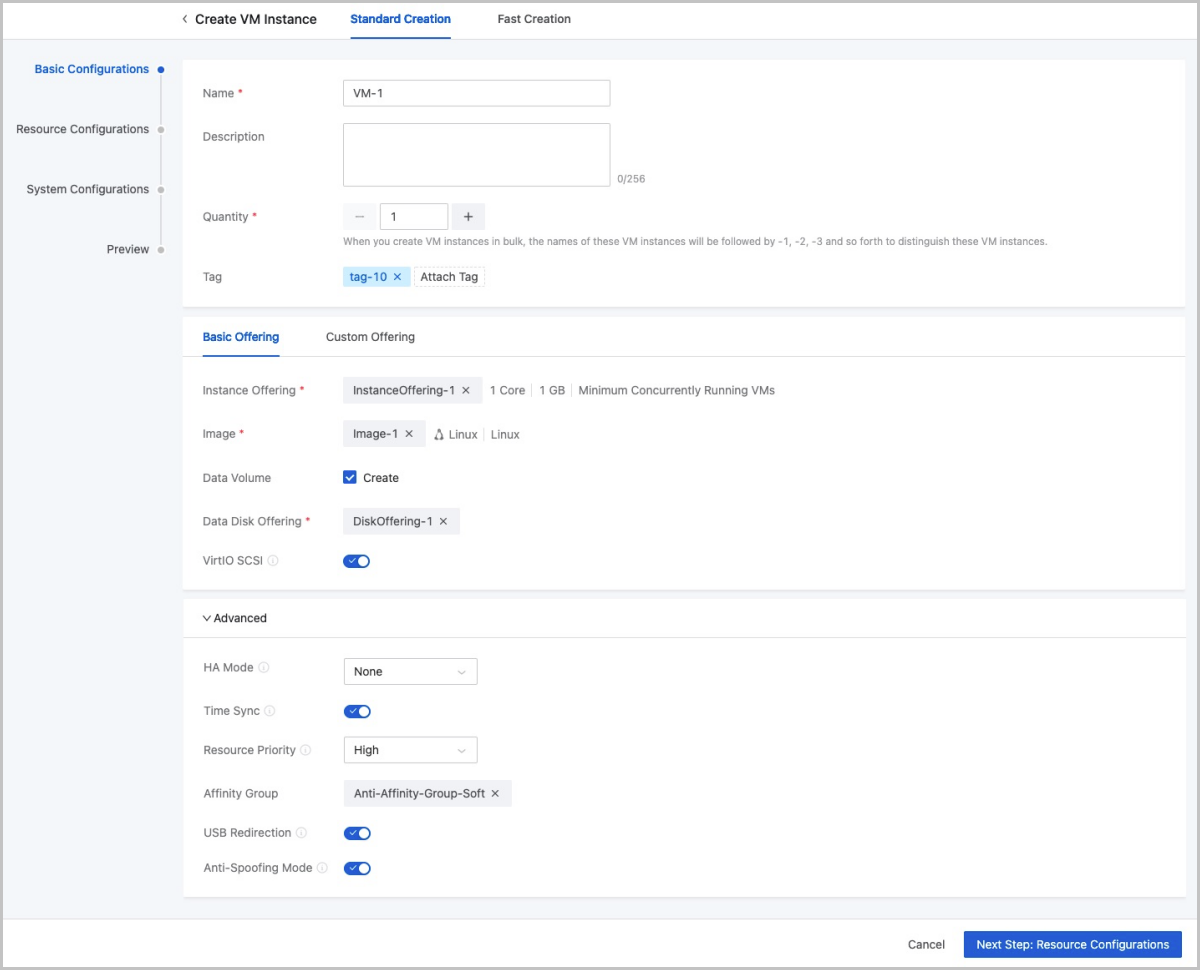Turn off the VirtIO SCSI toggle
Image resolution: width=1200 pixels, height=970 pixels.
[x=357, y=561]
